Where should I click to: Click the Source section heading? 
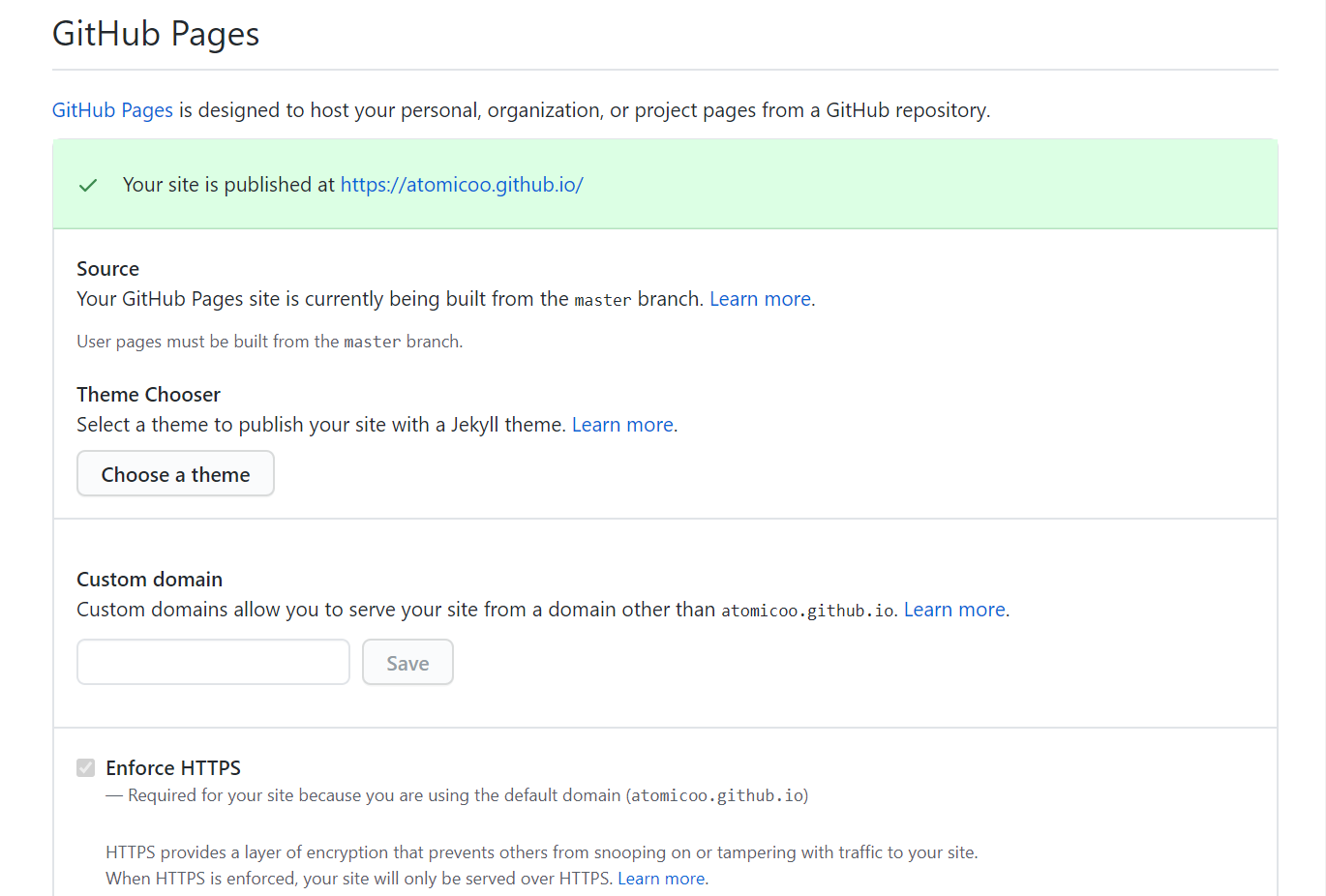[x=108, y=269]
